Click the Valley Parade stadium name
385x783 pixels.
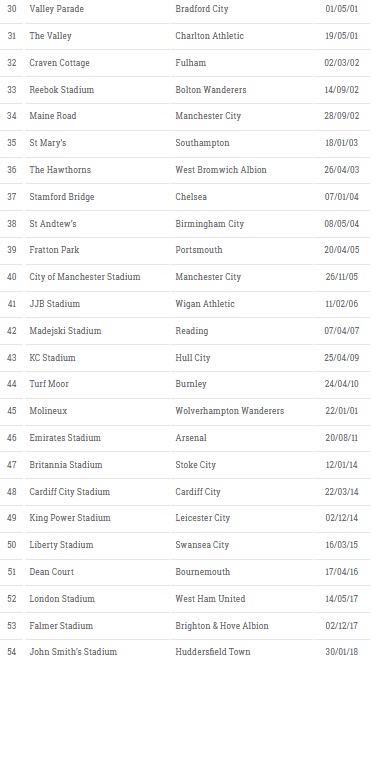[56, 9]
